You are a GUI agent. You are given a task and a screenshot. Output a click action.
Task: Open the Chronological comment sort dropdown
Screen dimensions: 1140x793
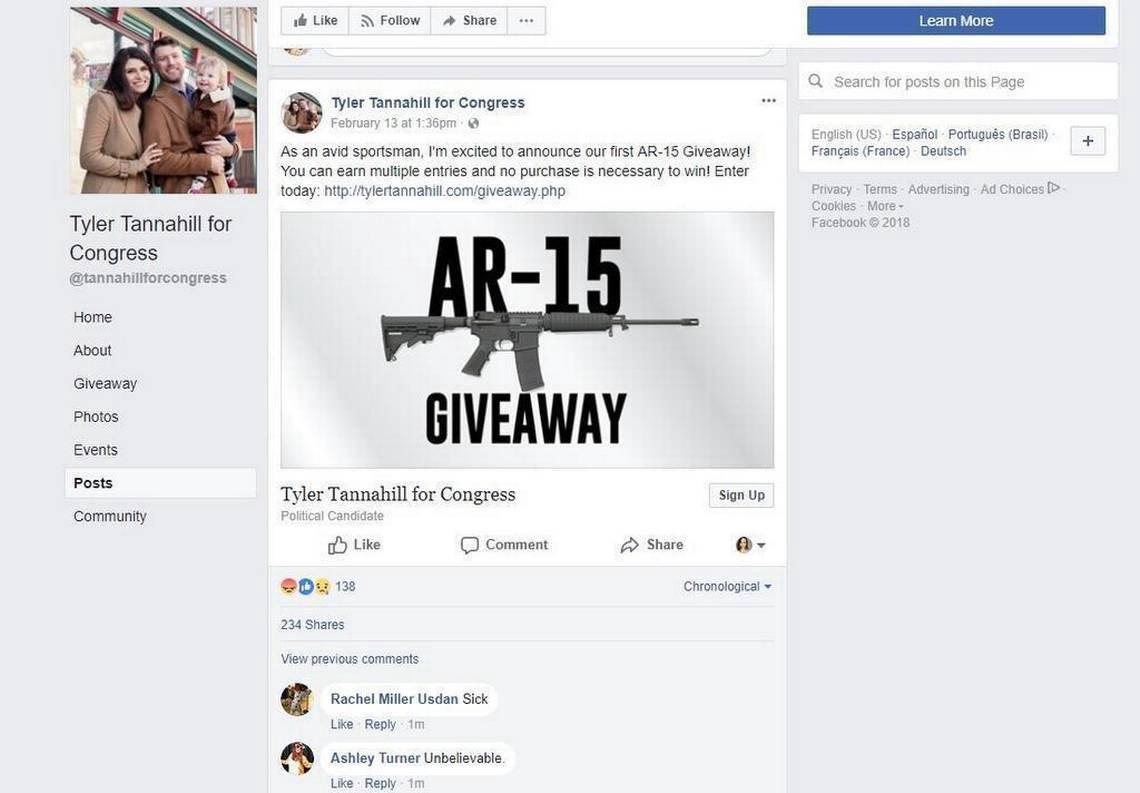click(727, 587)
